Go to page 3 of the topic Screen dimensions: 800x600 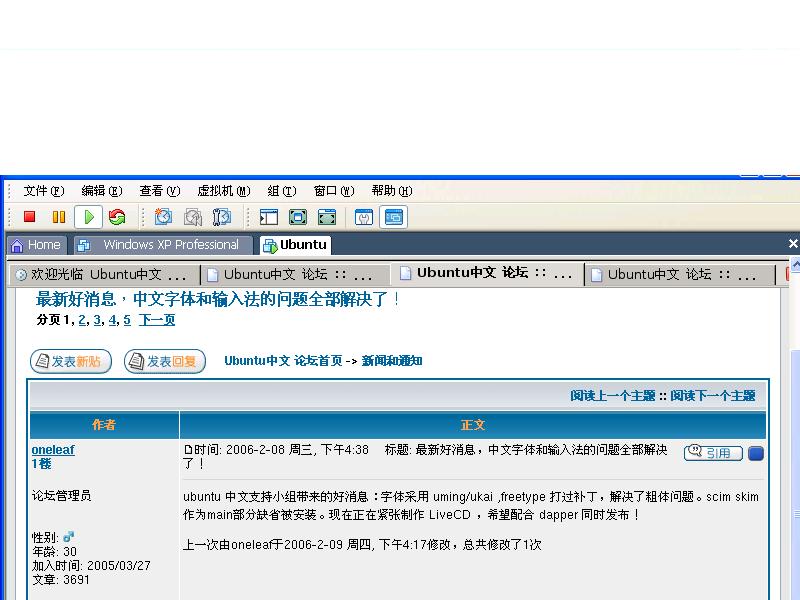(97, 320)
